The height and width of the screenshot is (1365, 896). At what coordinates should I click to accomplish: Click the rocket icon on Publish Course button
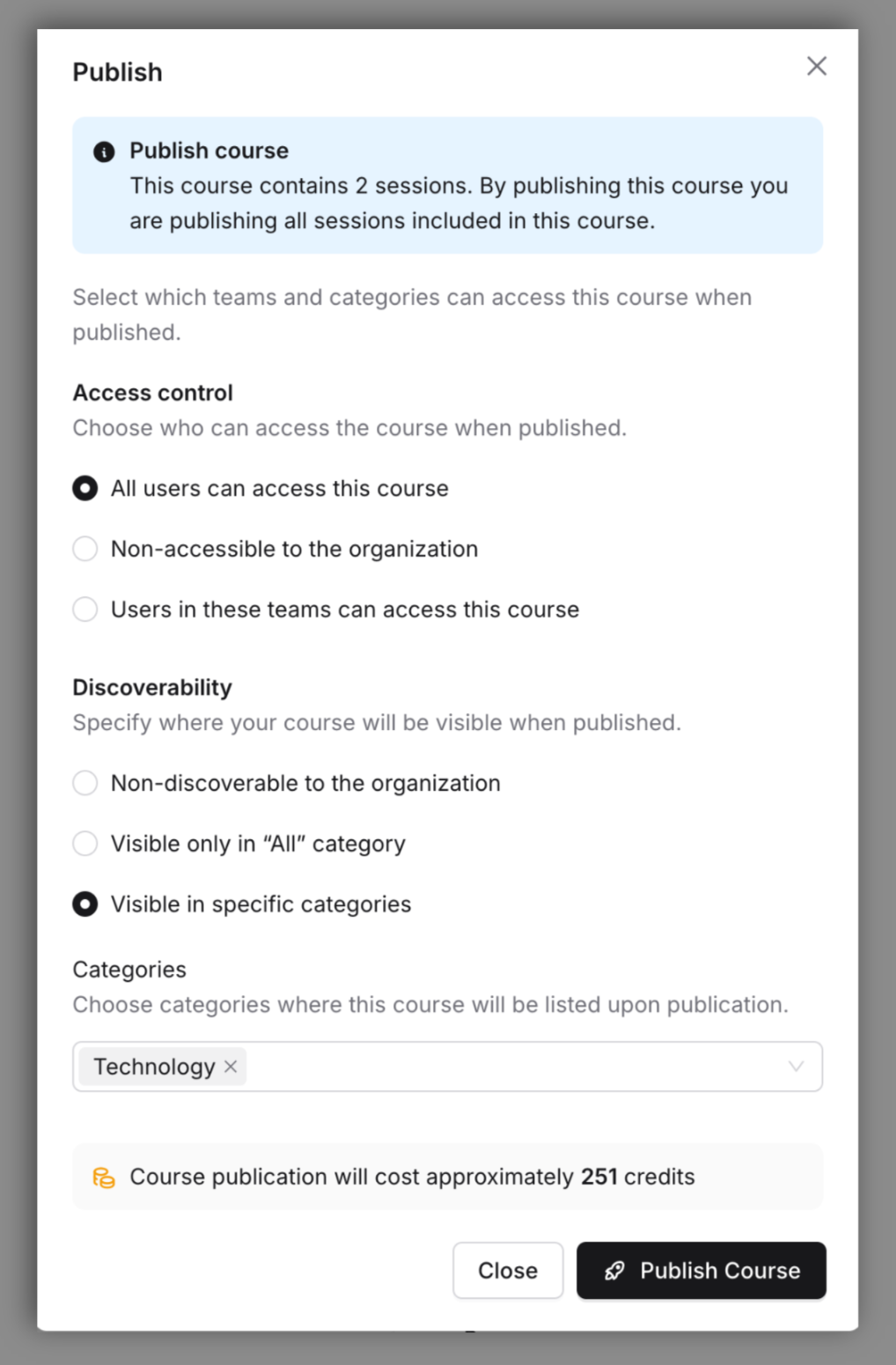[614, 1271]
